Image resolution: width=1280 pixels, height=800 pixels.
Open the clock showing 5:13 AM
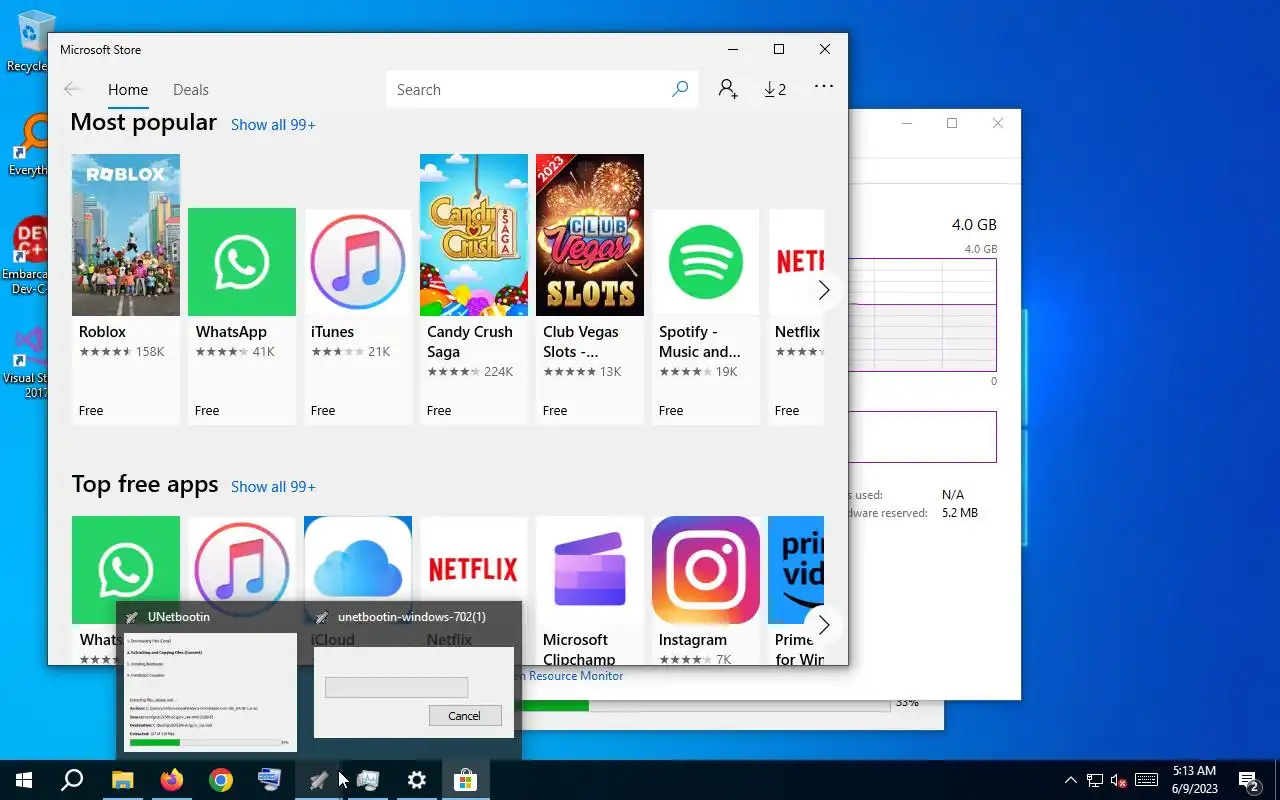(x=1192, y=780)
